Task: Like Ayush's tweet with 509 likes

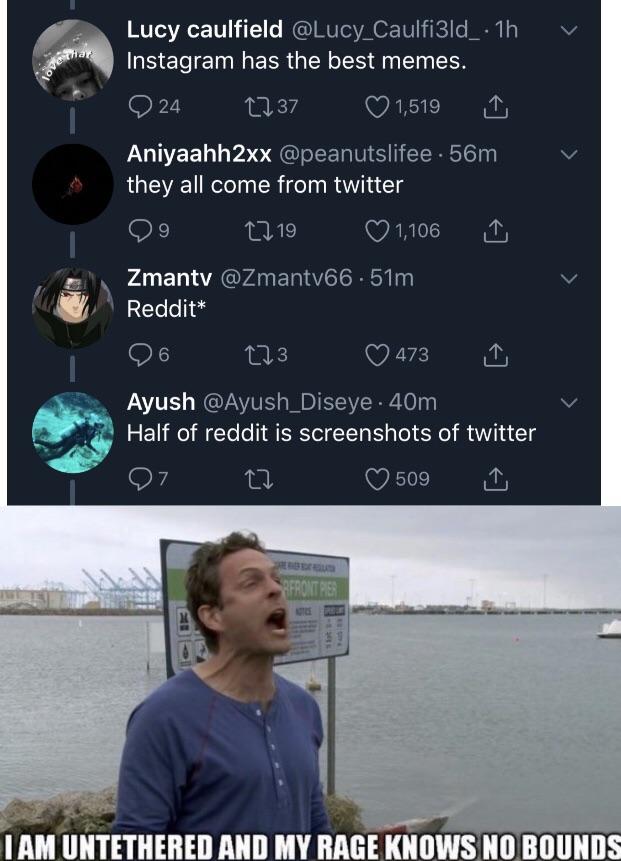Action: (377, 479)
